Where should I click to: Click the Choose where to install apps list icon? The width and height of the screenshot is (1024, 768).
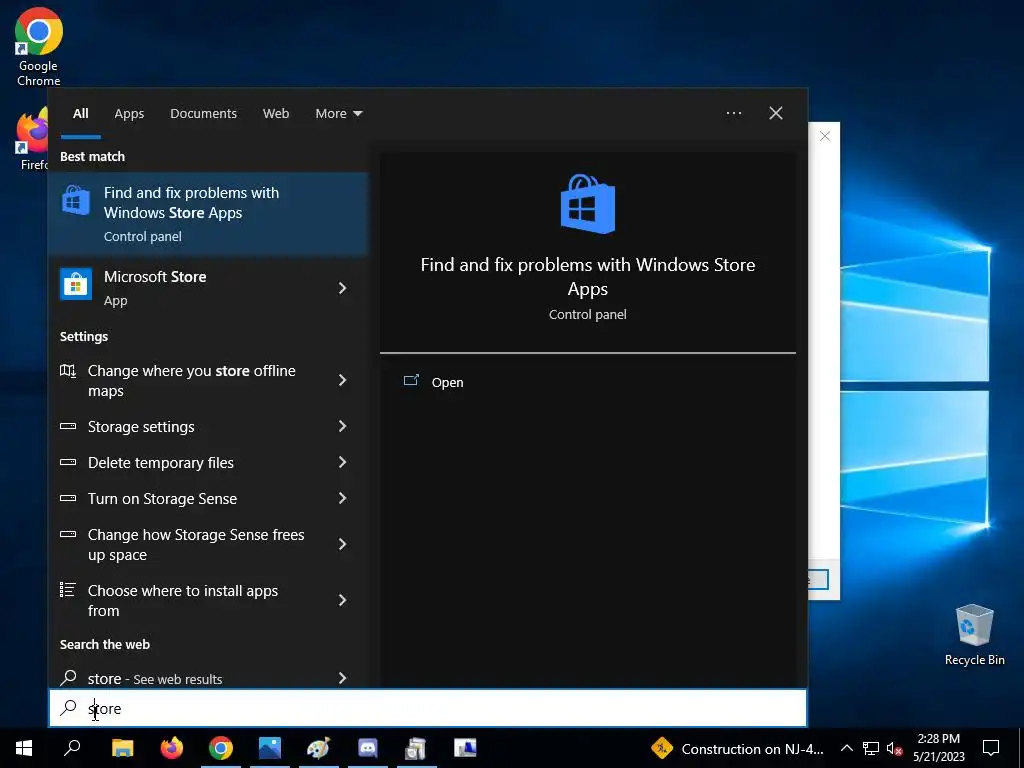coord(68,590)
